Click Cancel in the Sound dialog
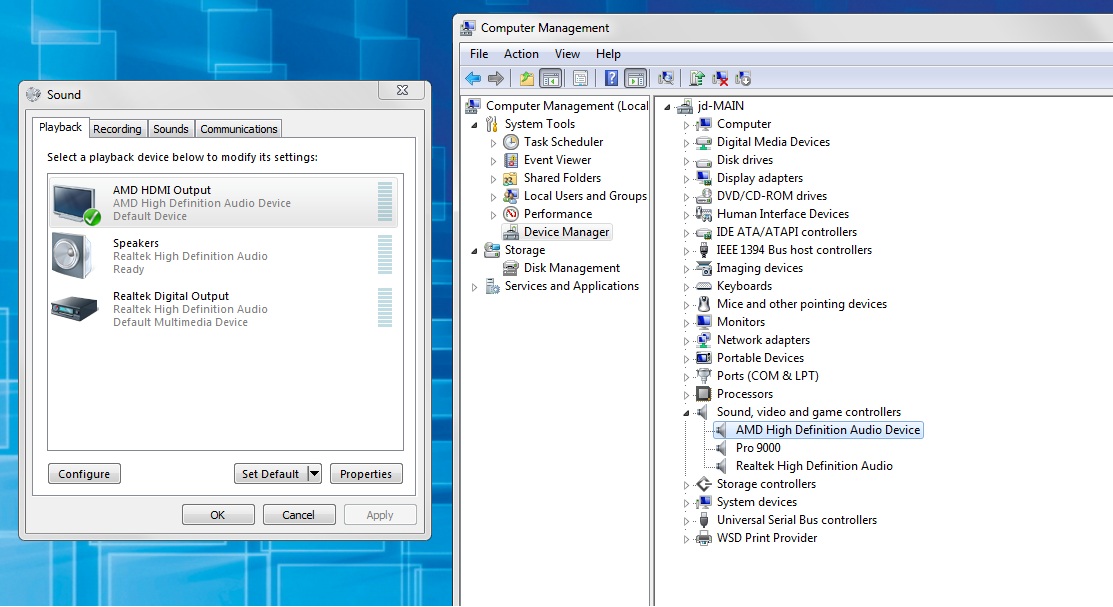1113x607 pixels. [x=298, y=515]
